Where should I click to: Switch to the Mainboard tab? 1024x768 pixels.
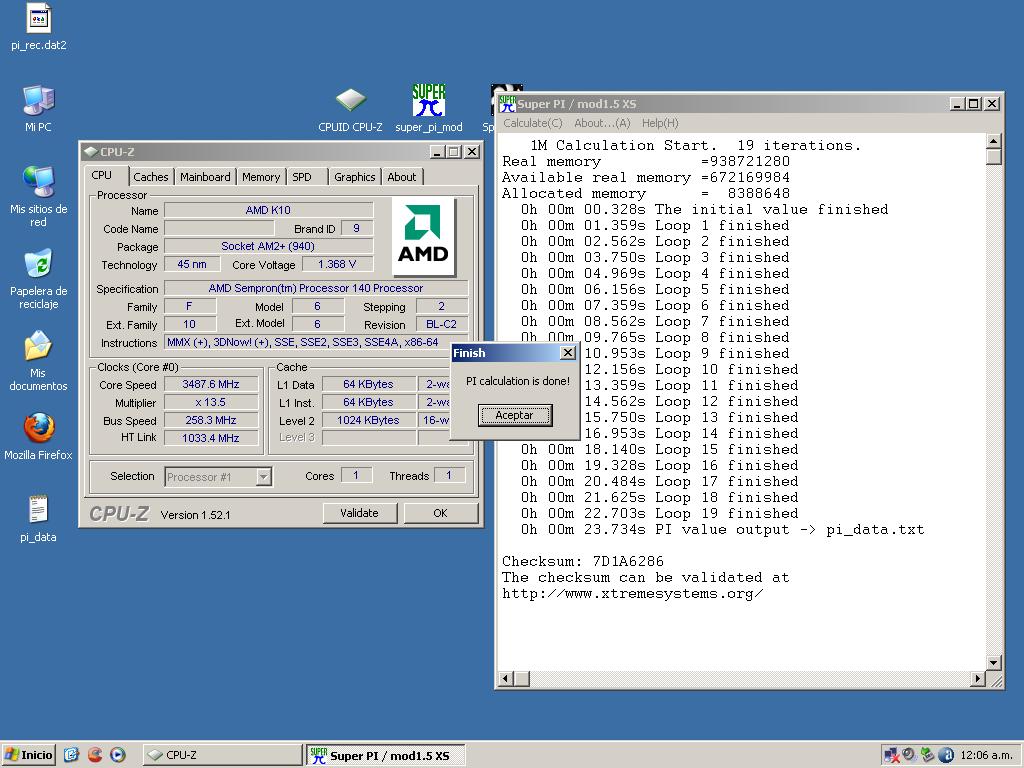[x=205, y=177]
